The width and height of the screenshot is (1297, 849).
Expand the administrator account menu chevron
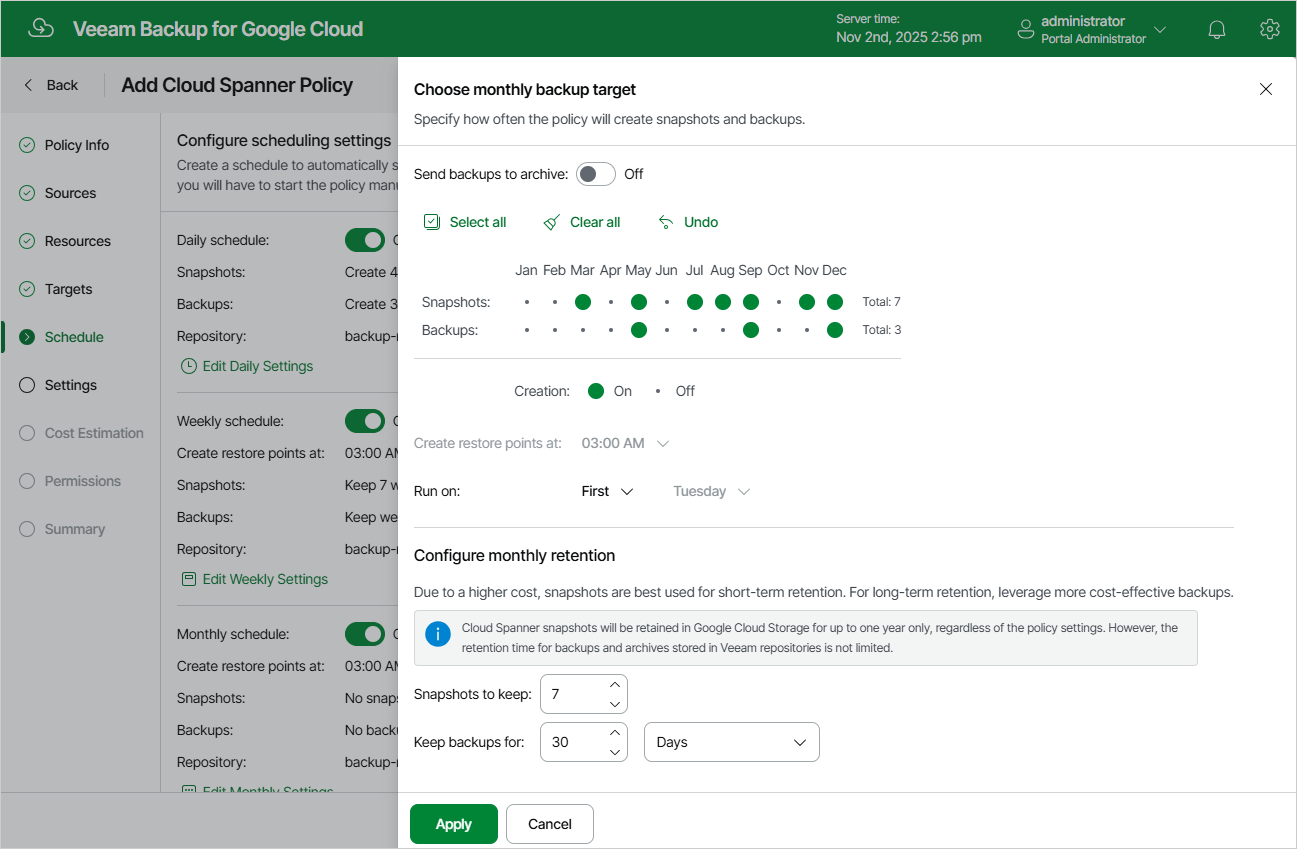1160,29
